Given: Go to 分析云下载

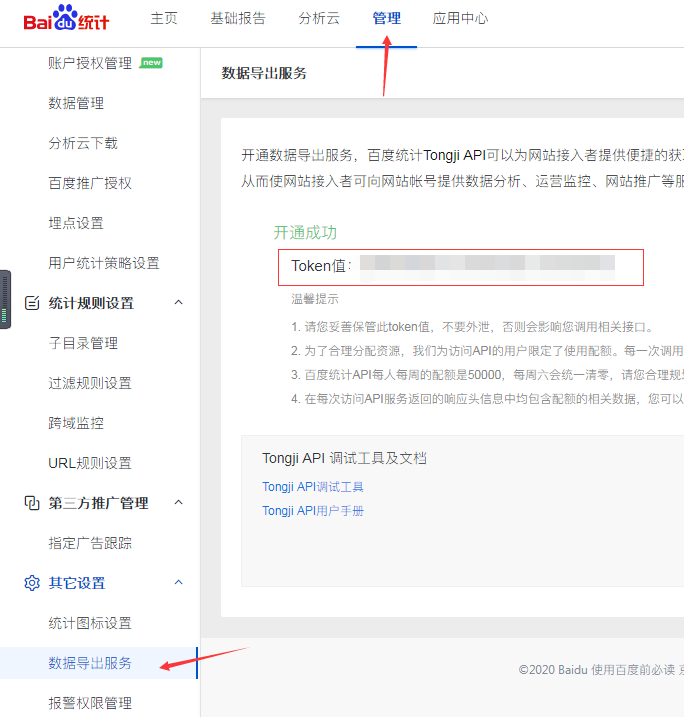Looking at the screenshot, I should [83, 143].
